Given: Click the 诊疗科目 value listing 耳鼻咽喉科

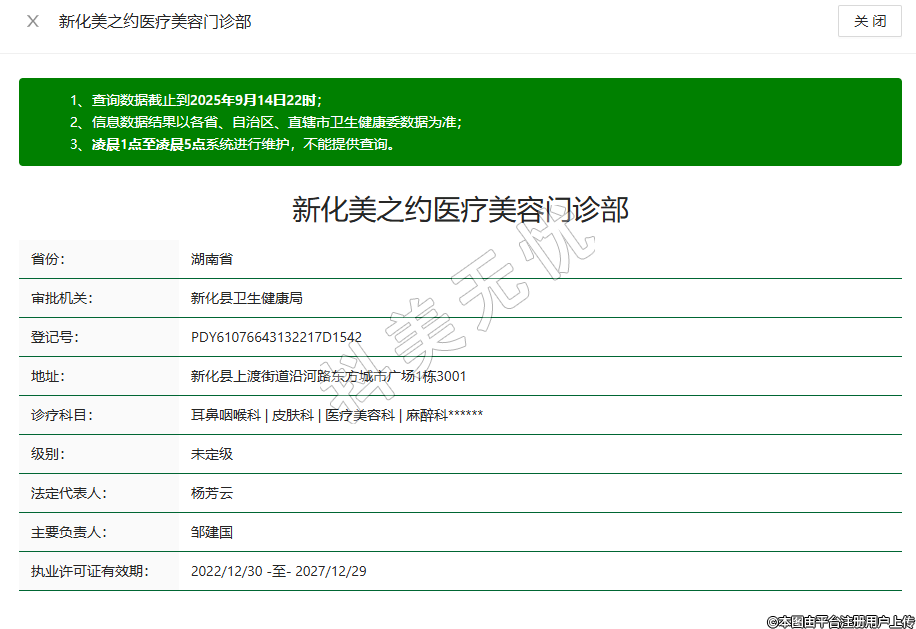Looking at the screenshot, I should pos(337,415).
